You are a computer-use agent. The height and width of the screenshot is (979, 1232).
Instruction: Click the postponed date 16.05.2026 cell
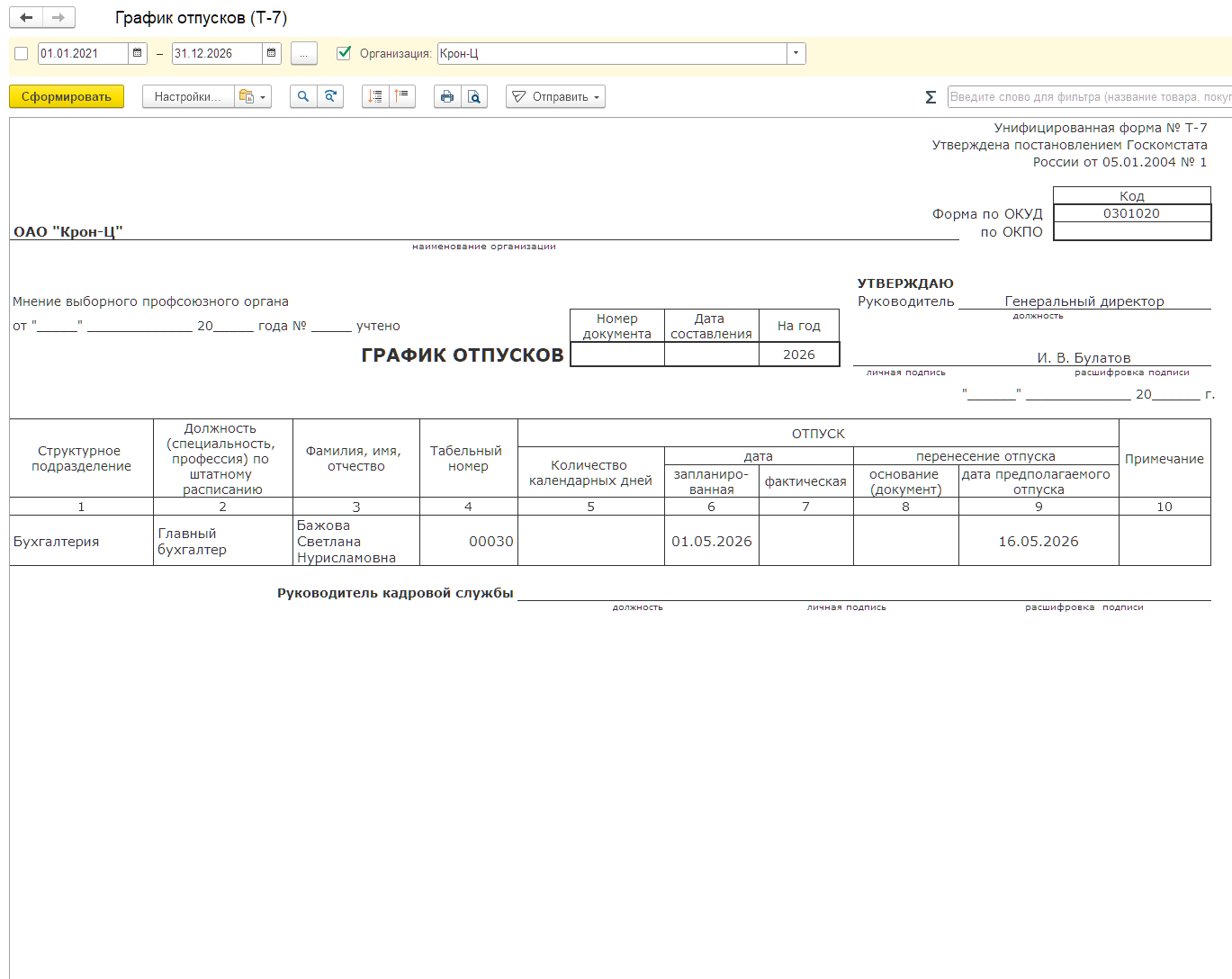click(1039, 541)
